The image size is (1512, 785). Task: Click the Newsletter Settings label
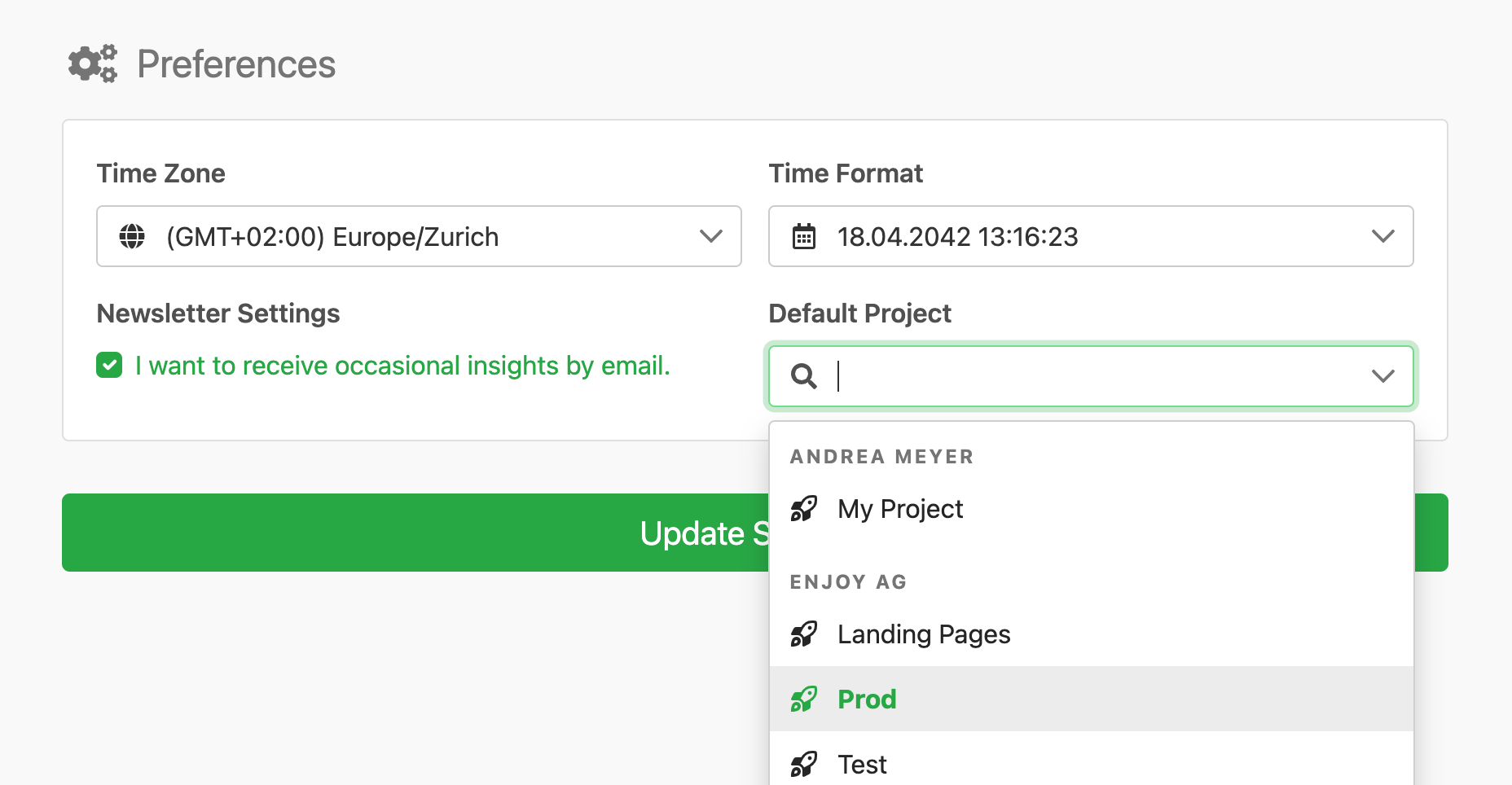(218, 314)
